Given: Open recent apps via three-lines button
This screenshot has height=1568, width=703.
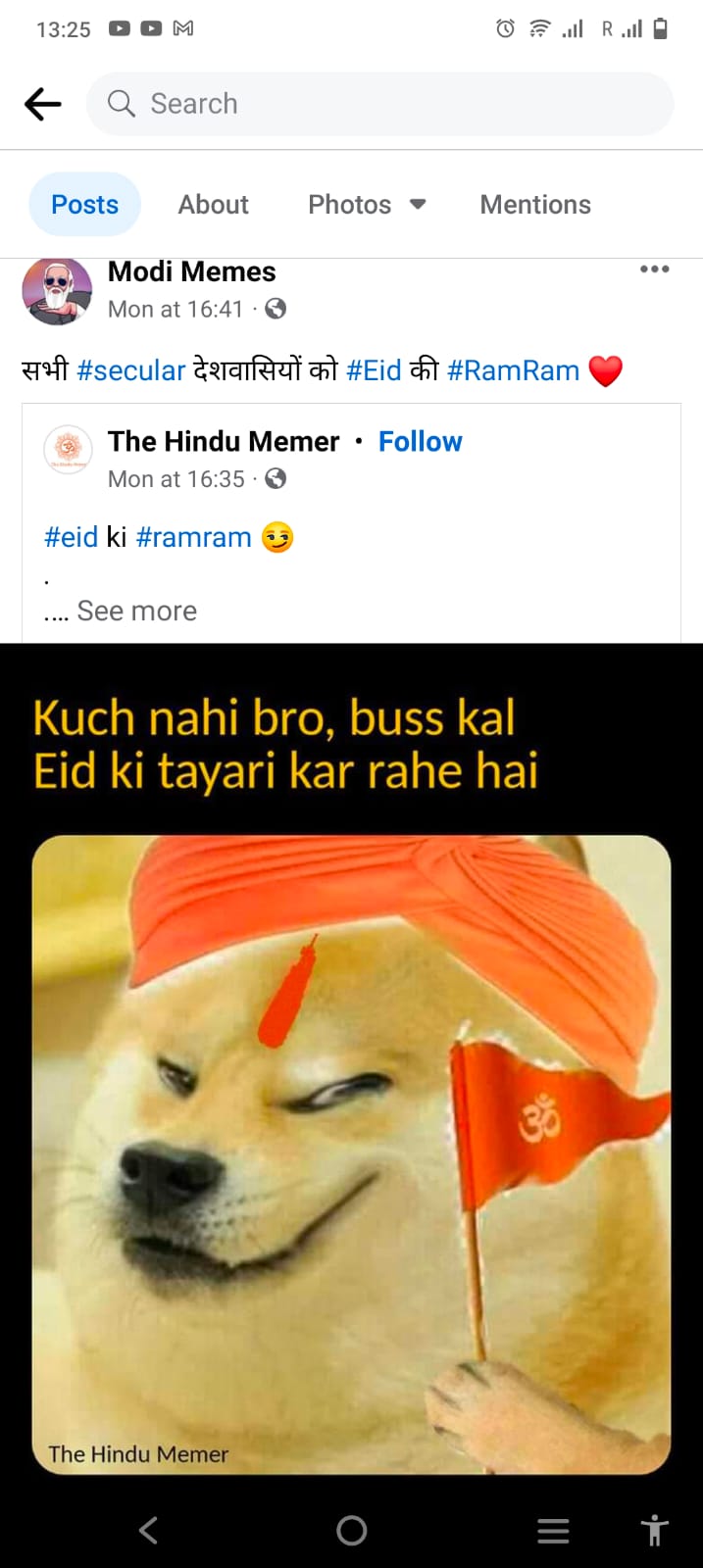Looking at the screenshot, I should (553, 1531).
